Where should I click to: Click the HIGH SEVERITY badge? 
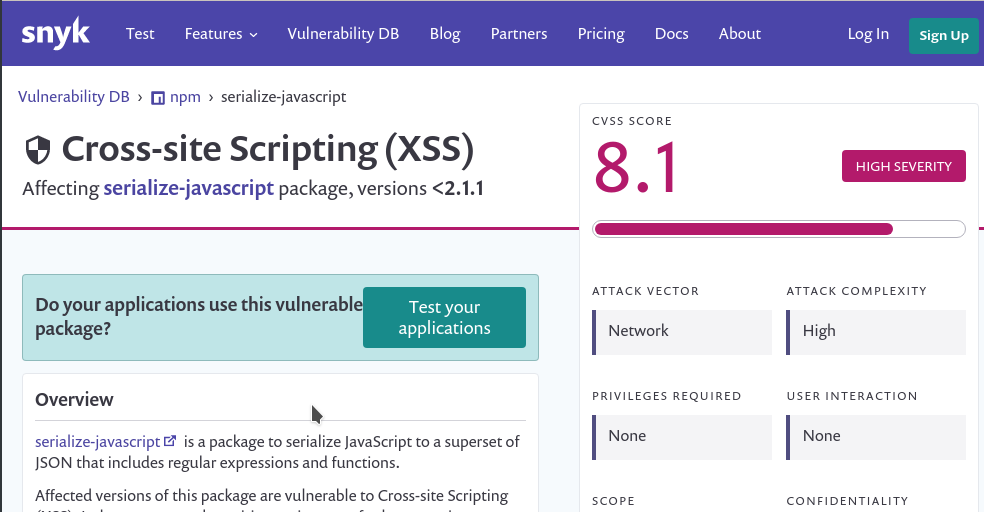[x=904, y=166]
